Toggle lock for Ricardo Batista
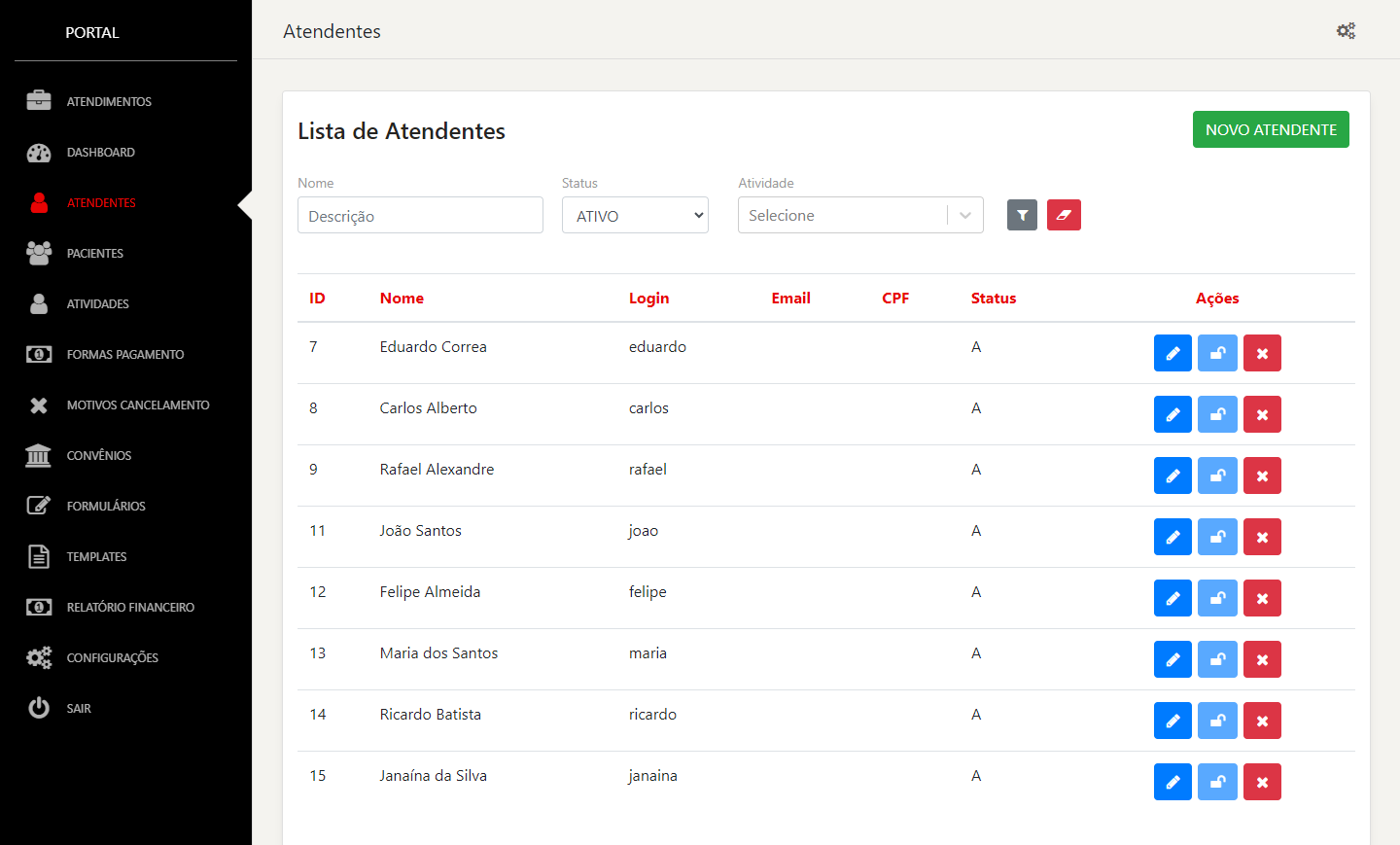This screenshot has height=845, width=1400. click(x=1217, y=721)
